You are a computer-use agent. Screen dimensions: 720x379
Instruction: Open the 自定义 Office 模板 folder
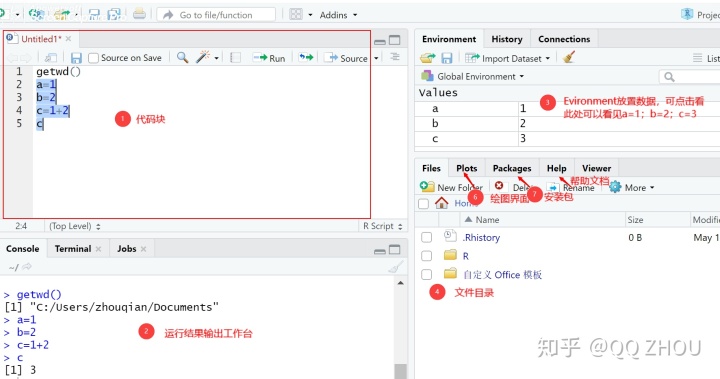point(502,275)
